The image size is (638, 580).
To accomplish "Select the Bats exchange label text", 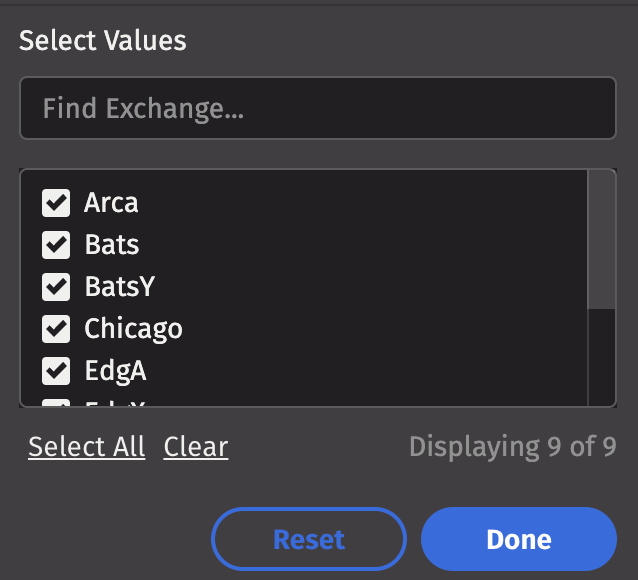I will pyautogui.click(x=111, y=245).
